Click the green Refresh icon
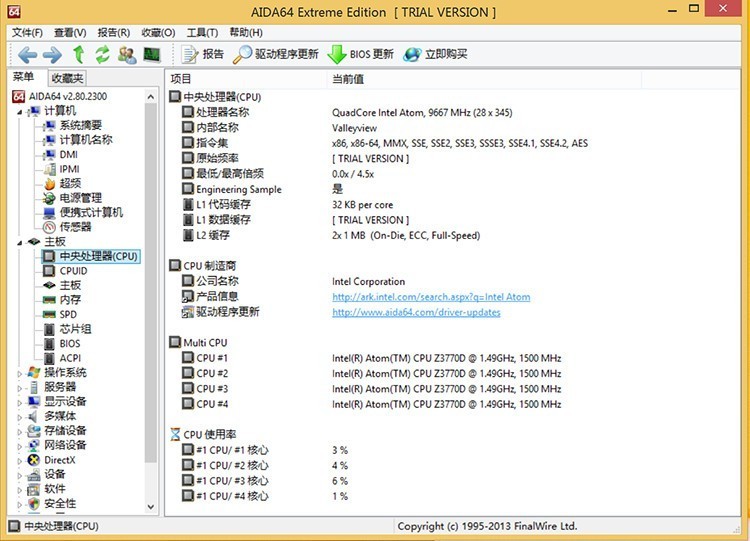The height and width of the screenshot is (541, 750). [102, 55]
